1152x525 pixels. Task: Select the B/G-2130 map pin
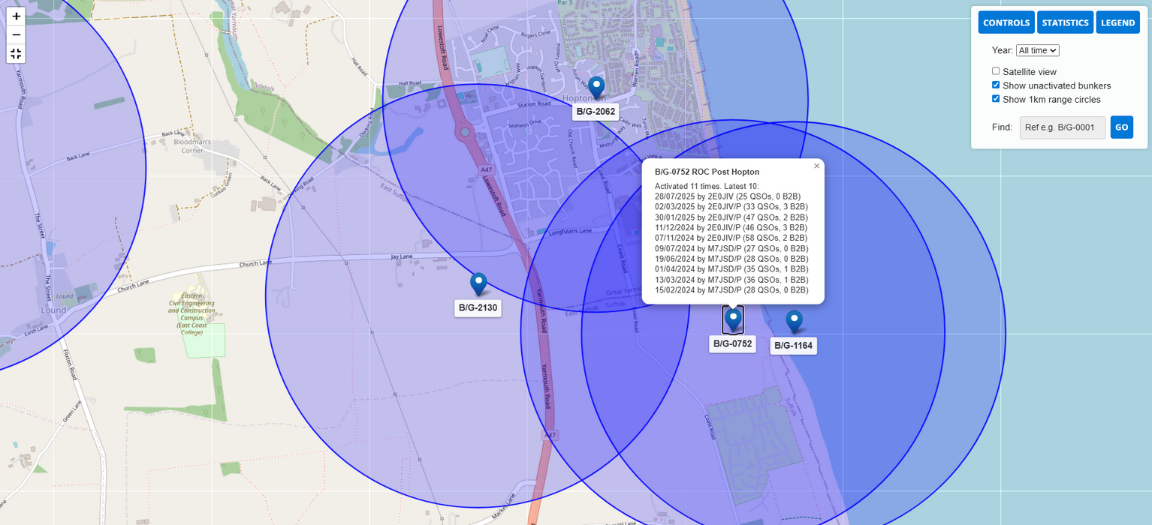[x=478, y=285]
